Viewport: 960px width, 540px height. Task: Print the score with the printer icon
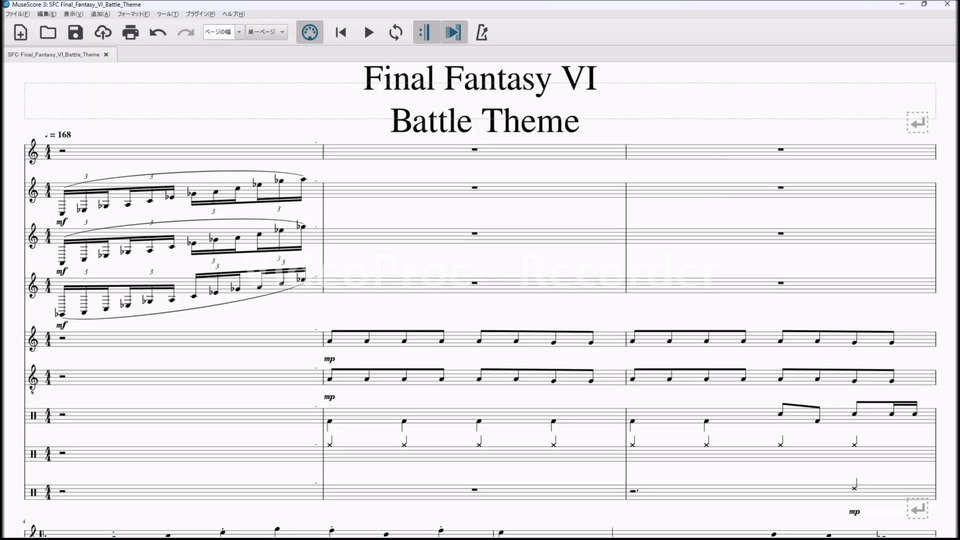click(x=130, y=32)
